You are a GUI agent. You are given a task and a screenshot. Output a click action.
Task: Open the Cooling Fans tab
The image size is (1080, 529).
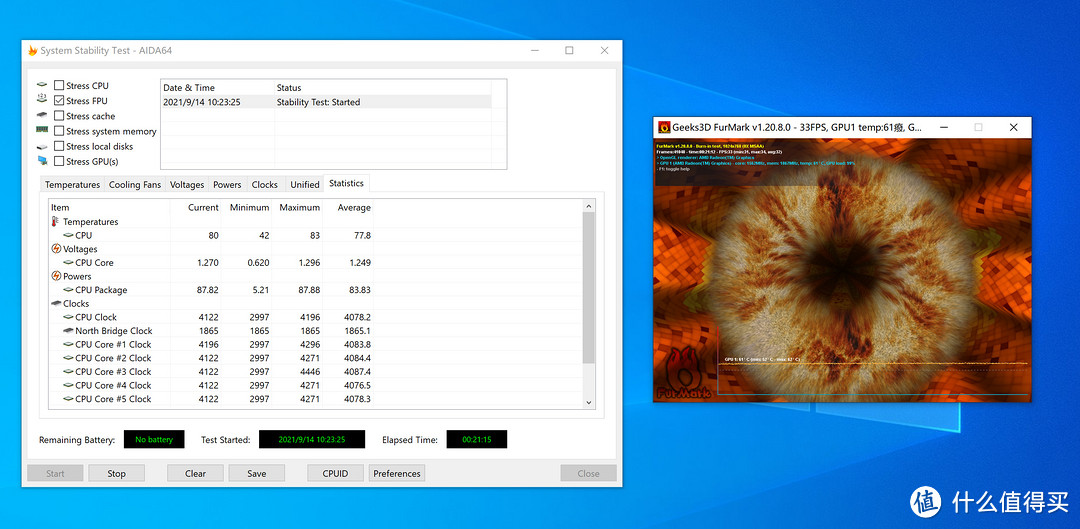tap(134, 185)
